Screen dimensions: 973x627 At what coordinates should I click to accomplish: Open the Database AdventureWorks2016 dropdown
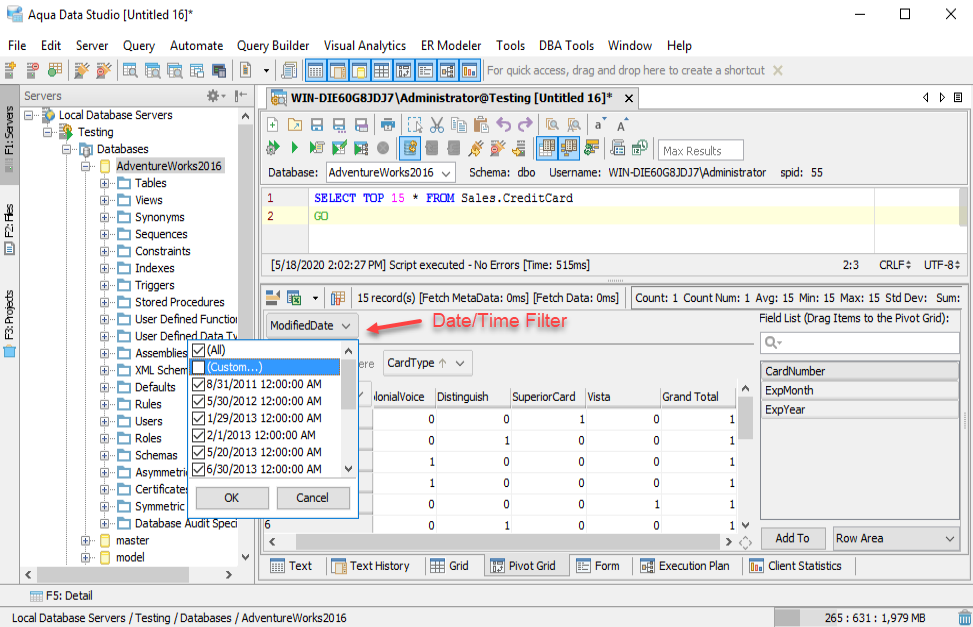391,173
